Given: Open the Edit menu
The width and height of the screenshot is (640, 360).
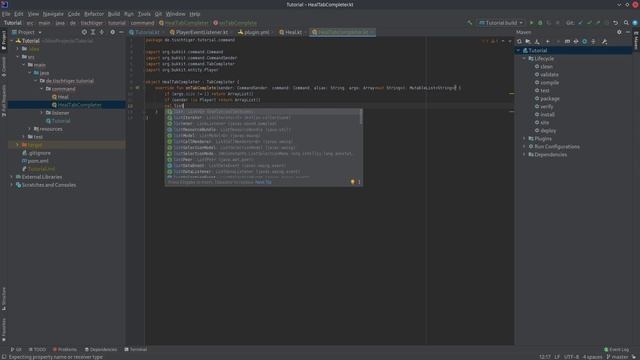Looking at the screenshot, I should [x=19, y=14].
